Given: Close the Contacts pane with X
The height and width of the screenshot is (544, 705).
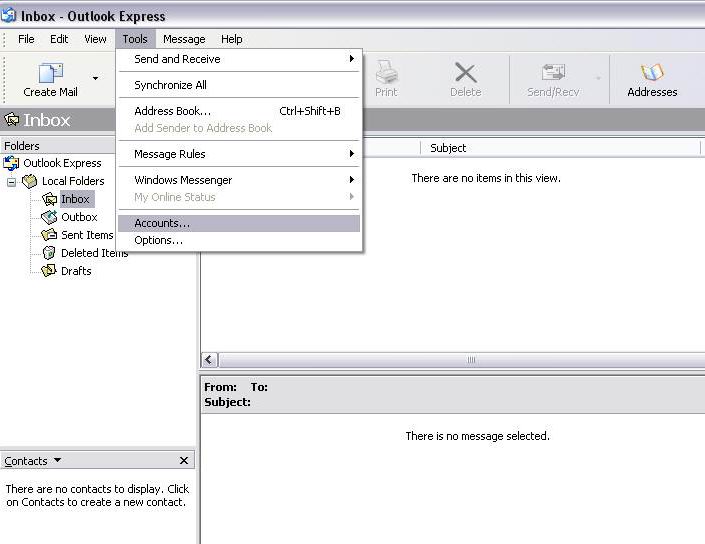Looking at the screenshot, I should (x=184, y=461).
